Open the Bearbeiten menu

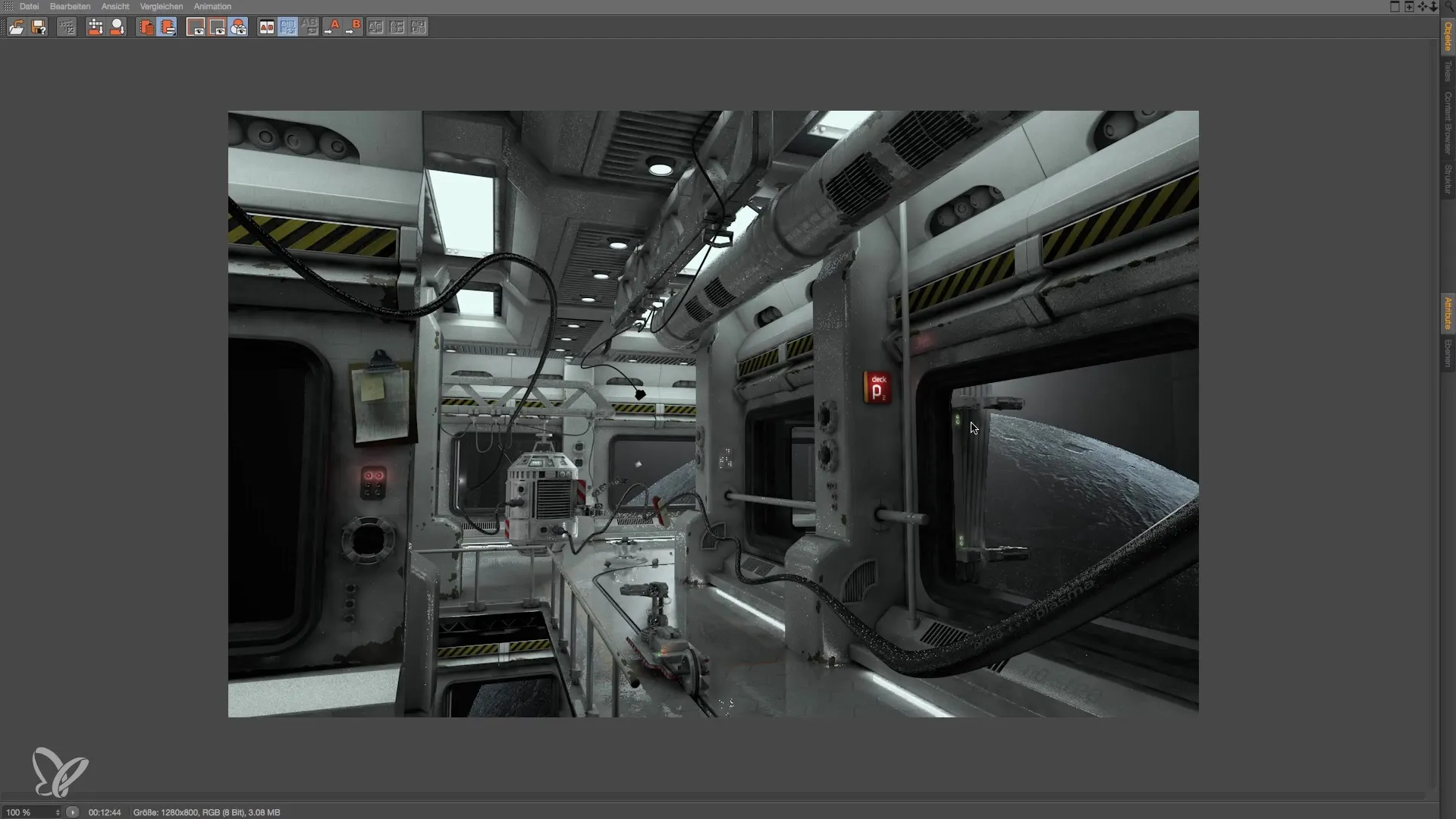coord(70,6)
